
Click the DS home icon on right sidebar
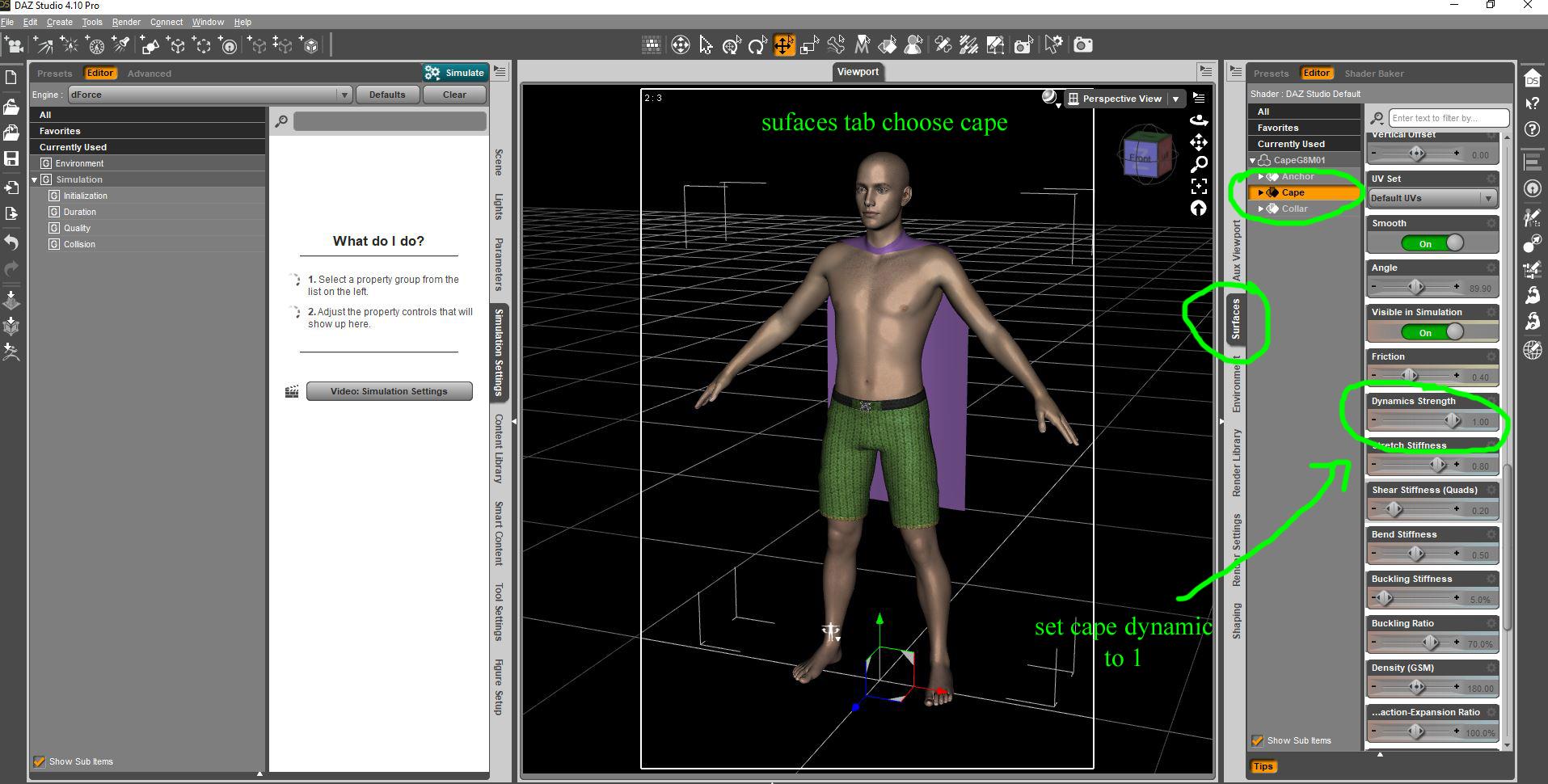click(x=1532, y=78)
